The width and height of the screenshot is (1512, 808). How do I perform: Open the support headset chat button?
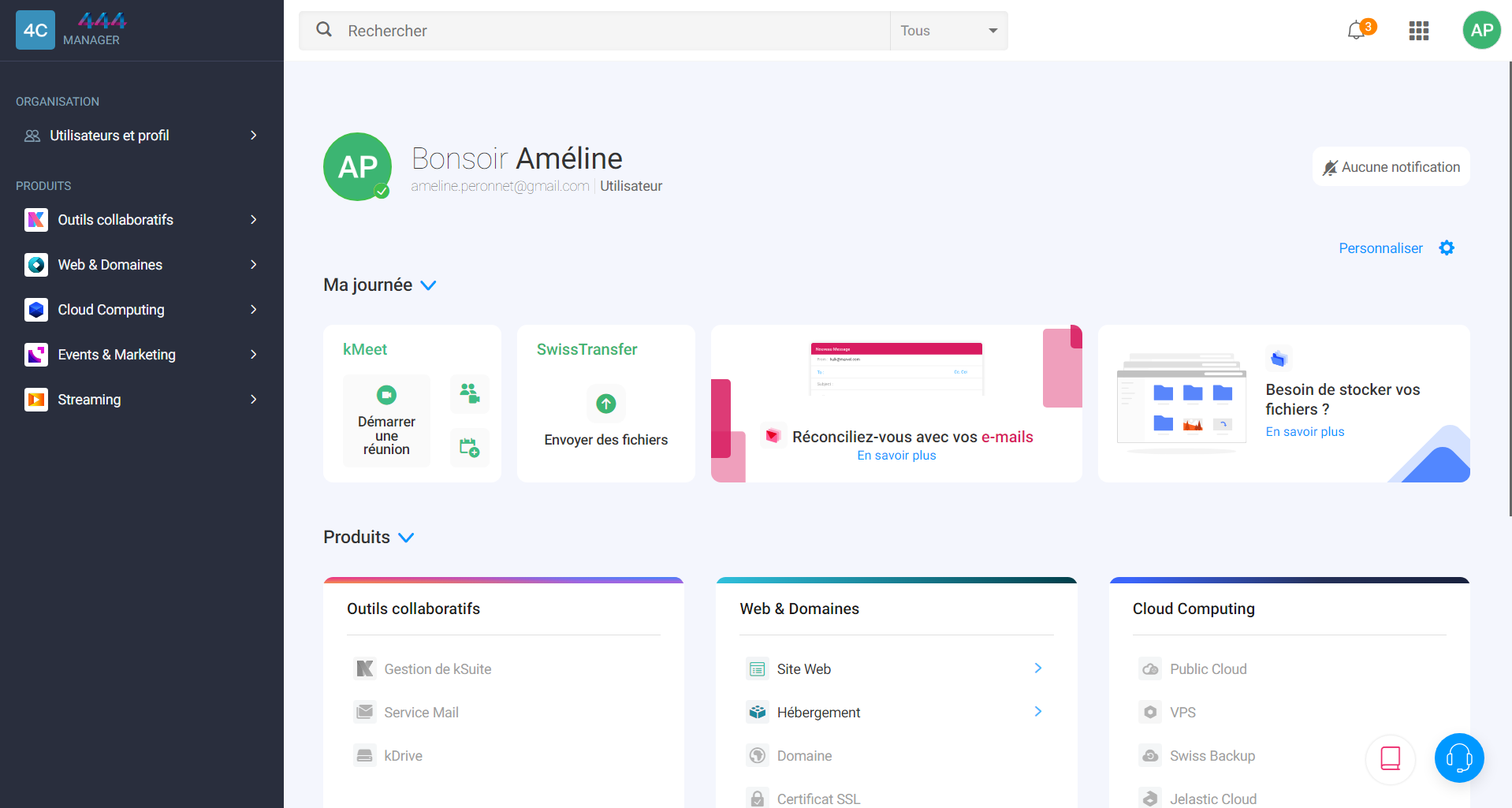[1459, 758]
